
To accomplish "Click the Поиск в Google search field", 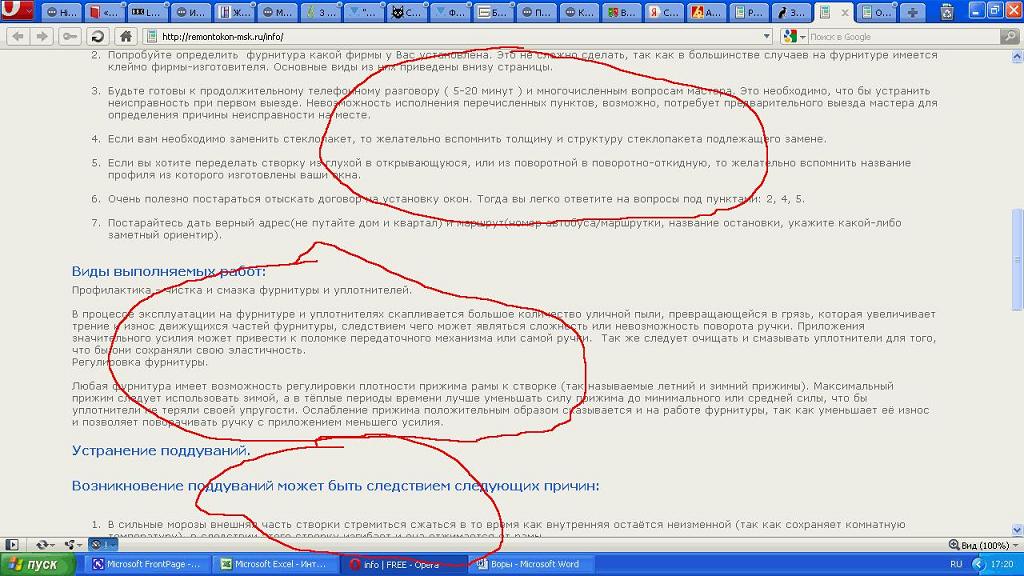I will 904,37.
